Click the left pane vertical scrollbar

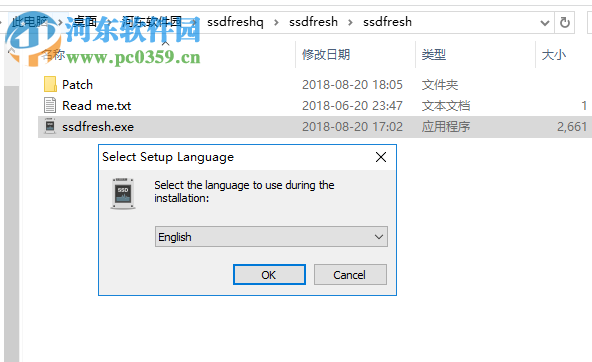(x=12, y=223)
